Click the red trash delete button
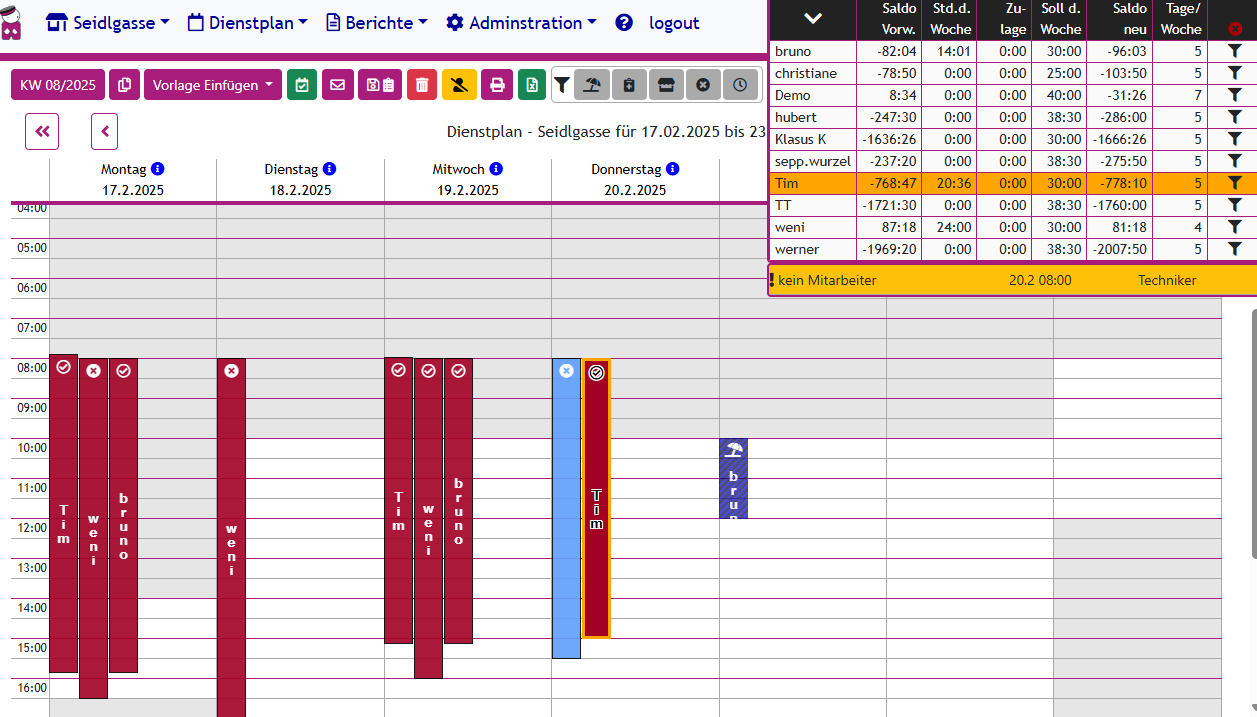The width and height of the screenshot is (1257, 717). (422, 85)
